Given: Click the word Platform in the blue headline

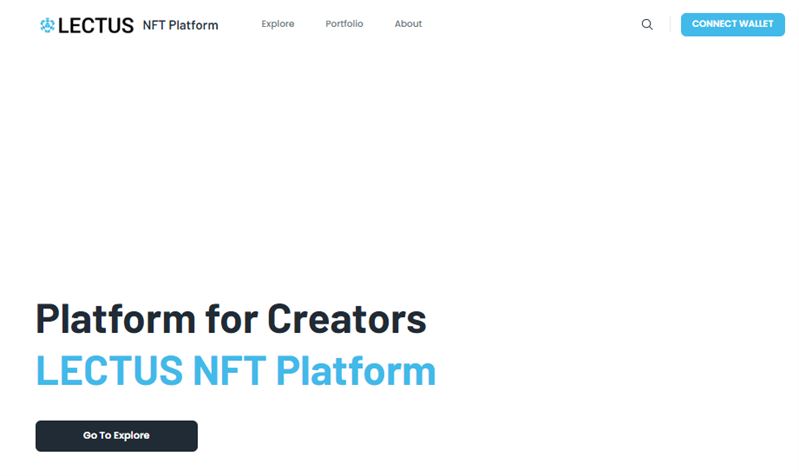Looking at the screenshot, I should pos(356,371).
